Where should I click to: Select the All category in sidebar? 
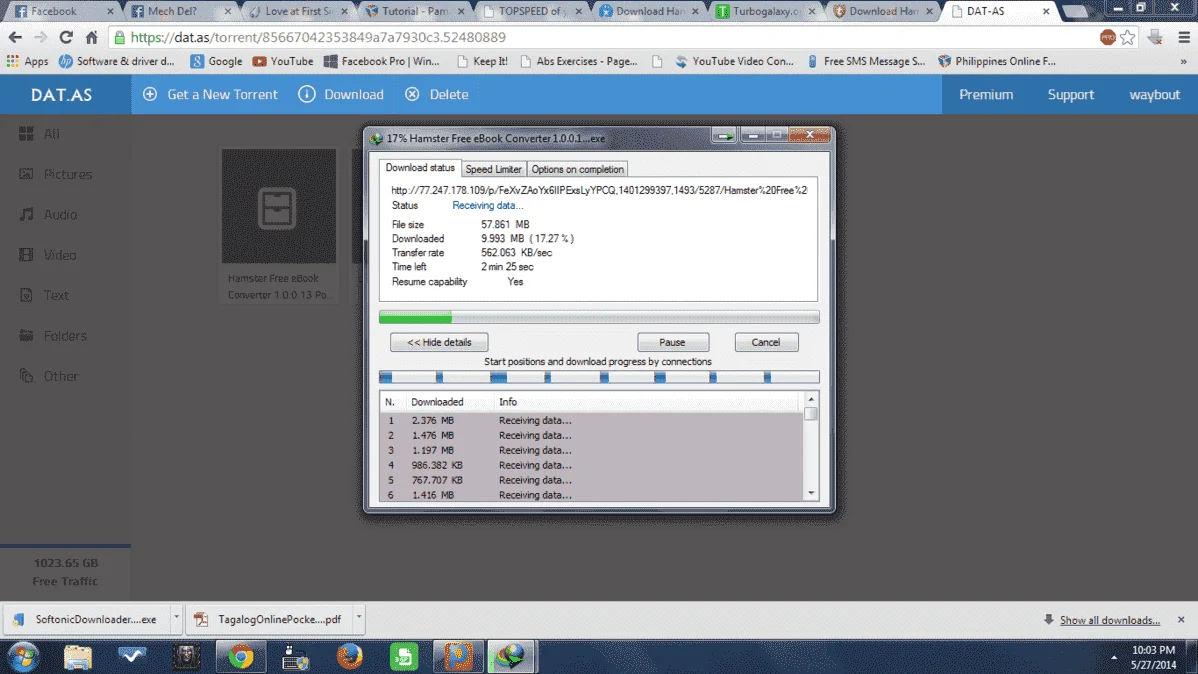[40, 134]
